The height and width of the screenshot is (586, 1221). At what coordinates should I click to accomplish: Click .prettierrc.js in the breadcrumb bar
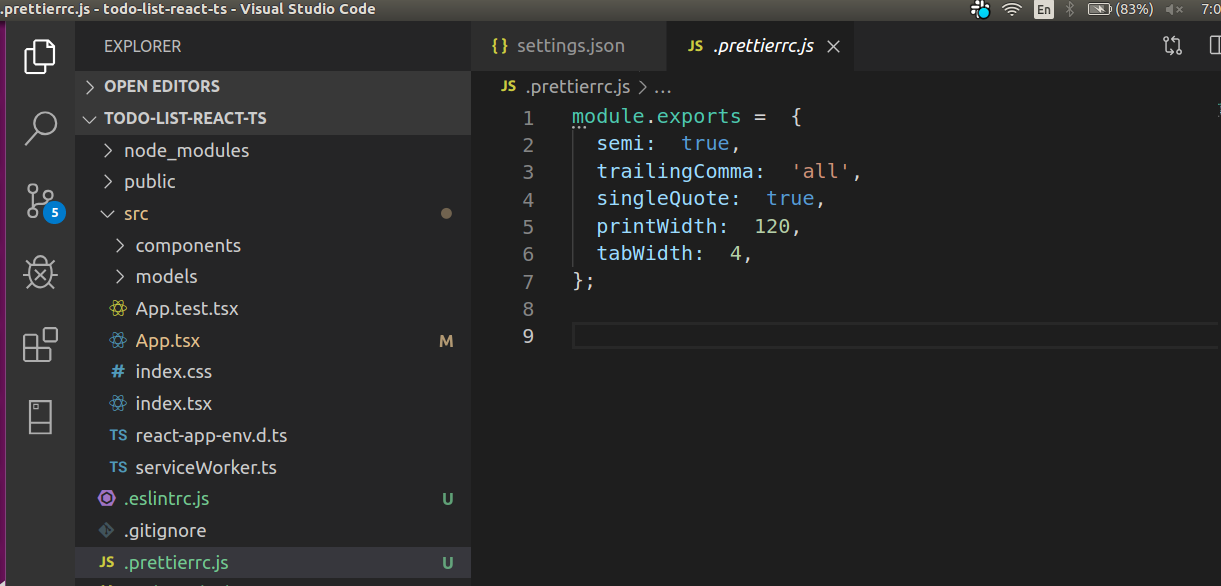577,86
